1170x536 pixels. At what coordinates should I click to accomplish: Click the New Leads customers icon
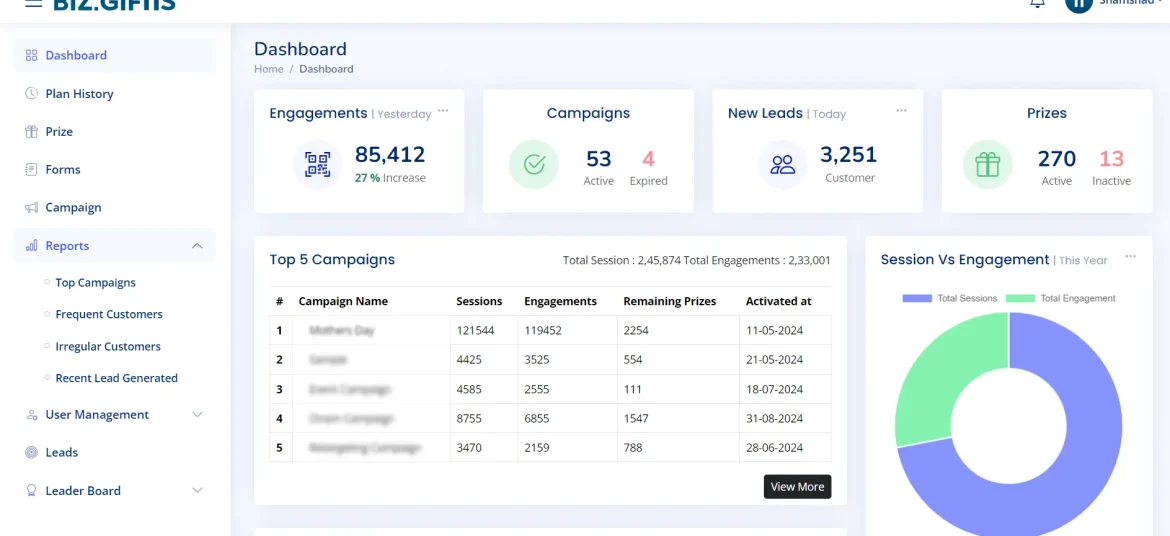point(783,164)
